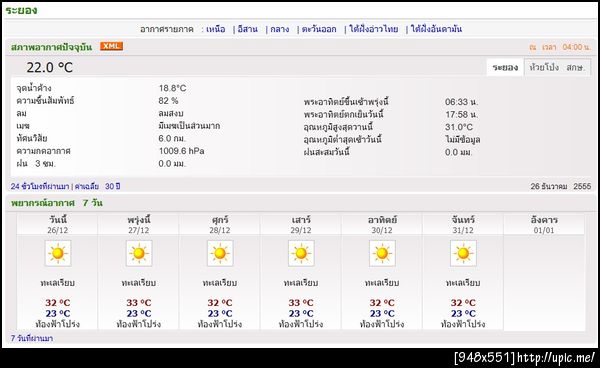Click the 26 ธันวาคม 2555 date
This screenshot has width=600, height=368.
(x=561, y=186)
